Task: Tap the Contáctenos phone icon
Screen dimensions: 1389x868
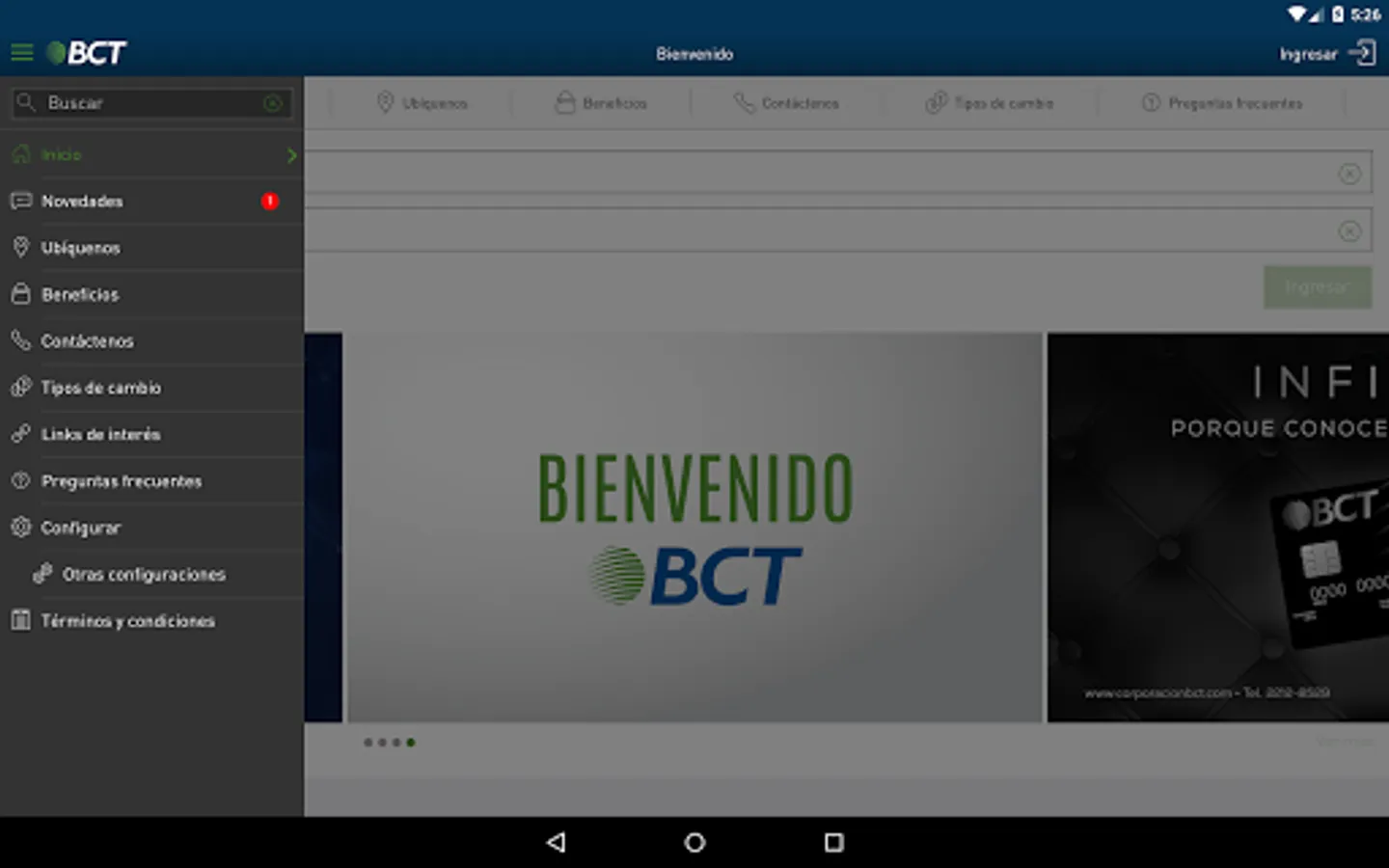Action: coord(21,339)
